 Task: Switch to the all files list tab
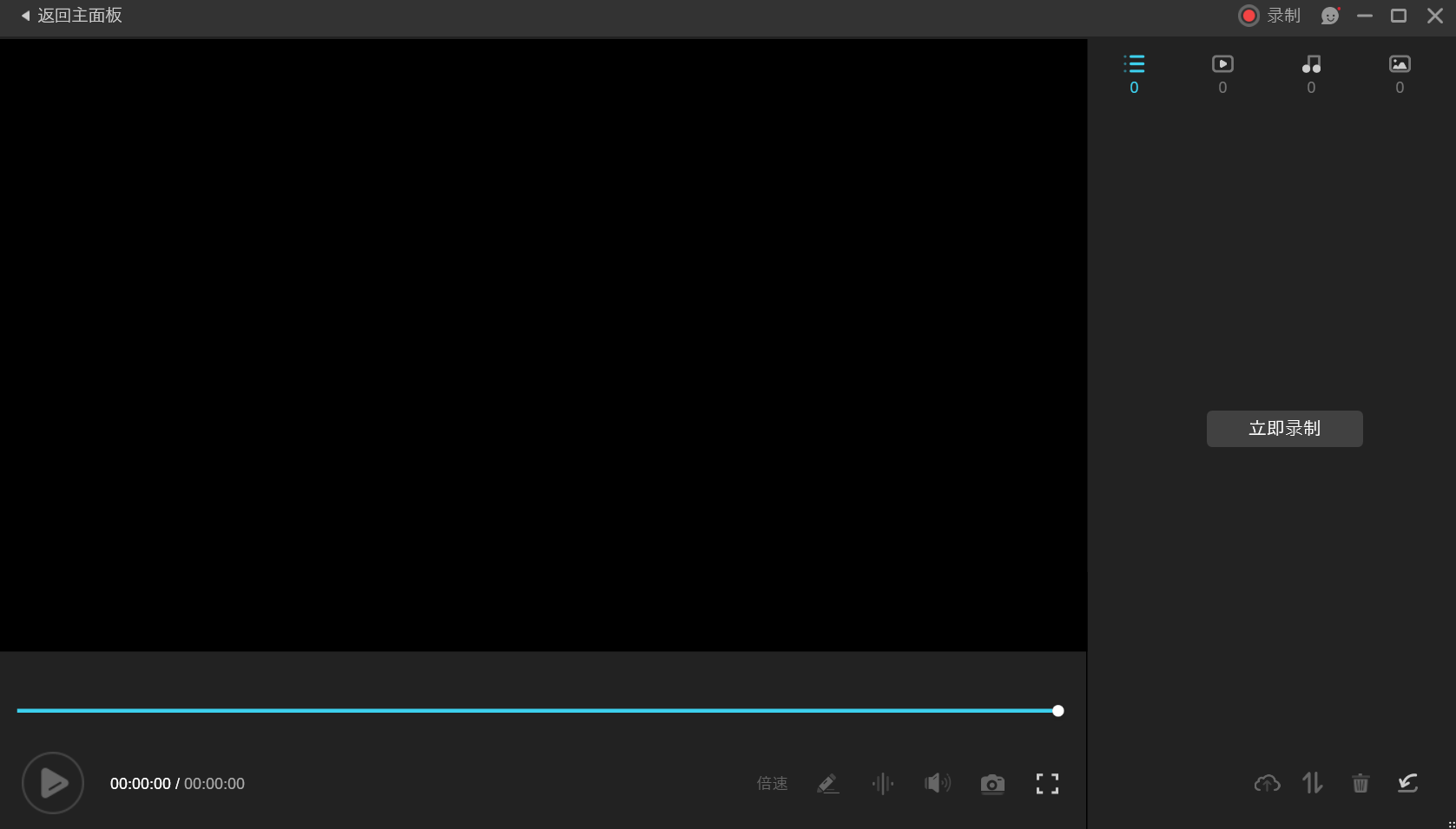click(x=1134, y=74)
